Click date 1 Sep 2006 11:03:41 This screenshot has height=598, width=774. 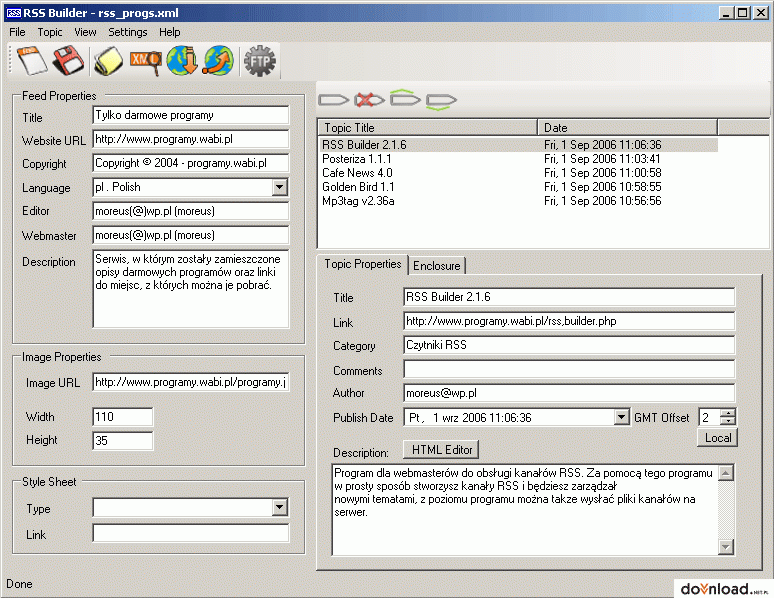point(602,159)
